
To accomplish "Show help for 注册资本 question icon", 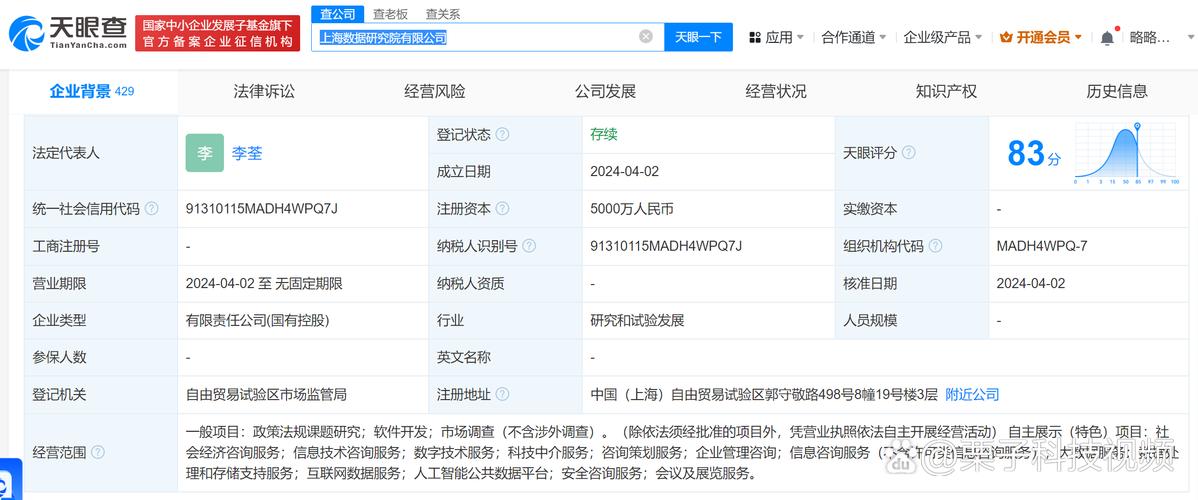I will pyautogui.click(x=502, y=209).
